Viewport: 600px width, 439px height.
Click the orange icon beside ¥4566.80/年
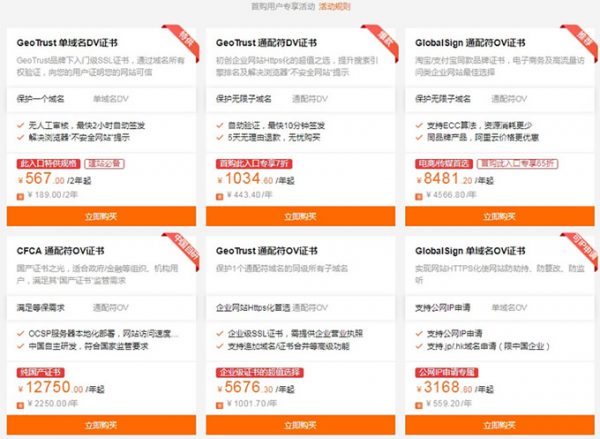419,197
